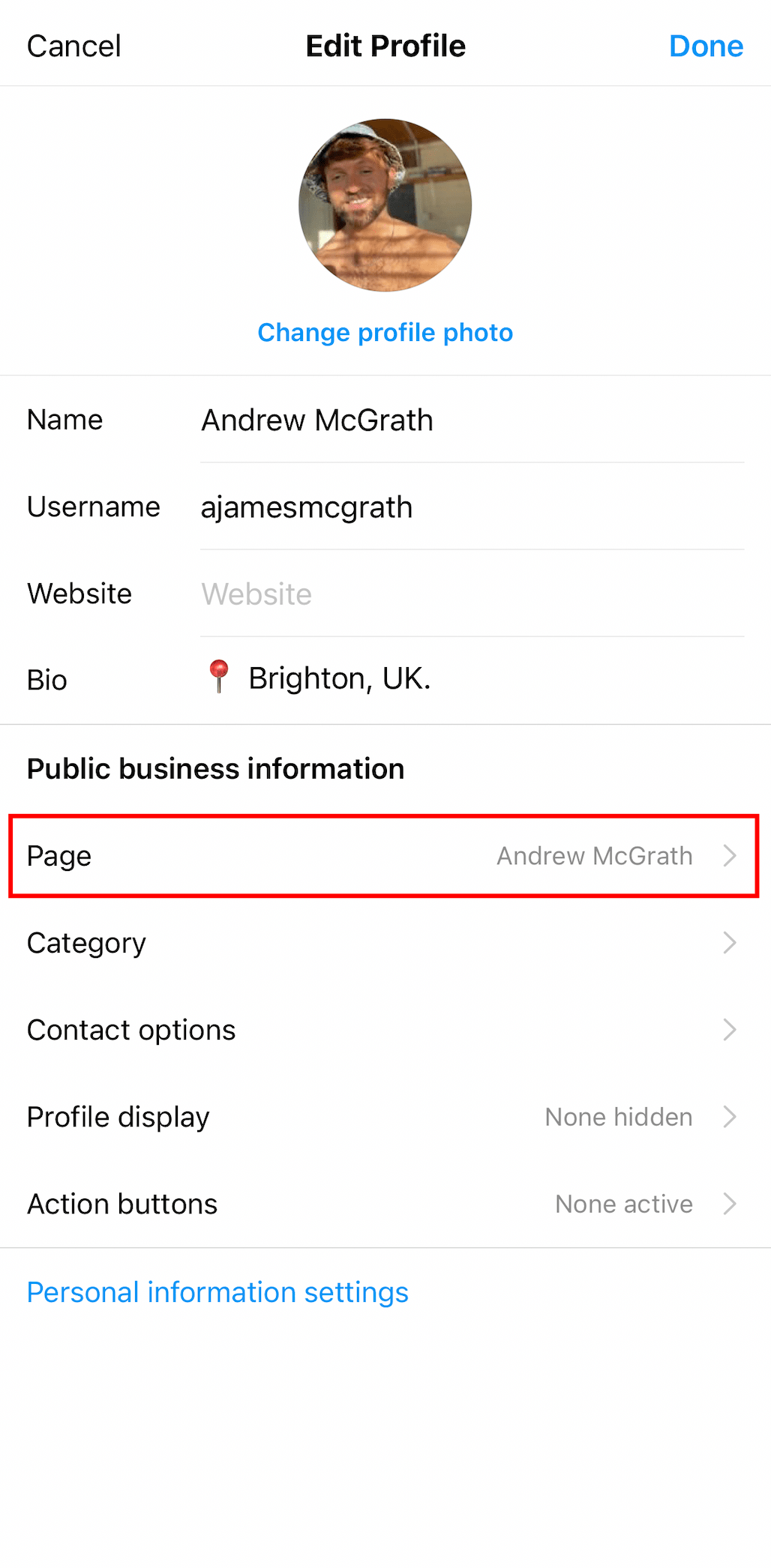Expand the Category chevron
Screen dimensions: 771x1568
click(730, 943)
